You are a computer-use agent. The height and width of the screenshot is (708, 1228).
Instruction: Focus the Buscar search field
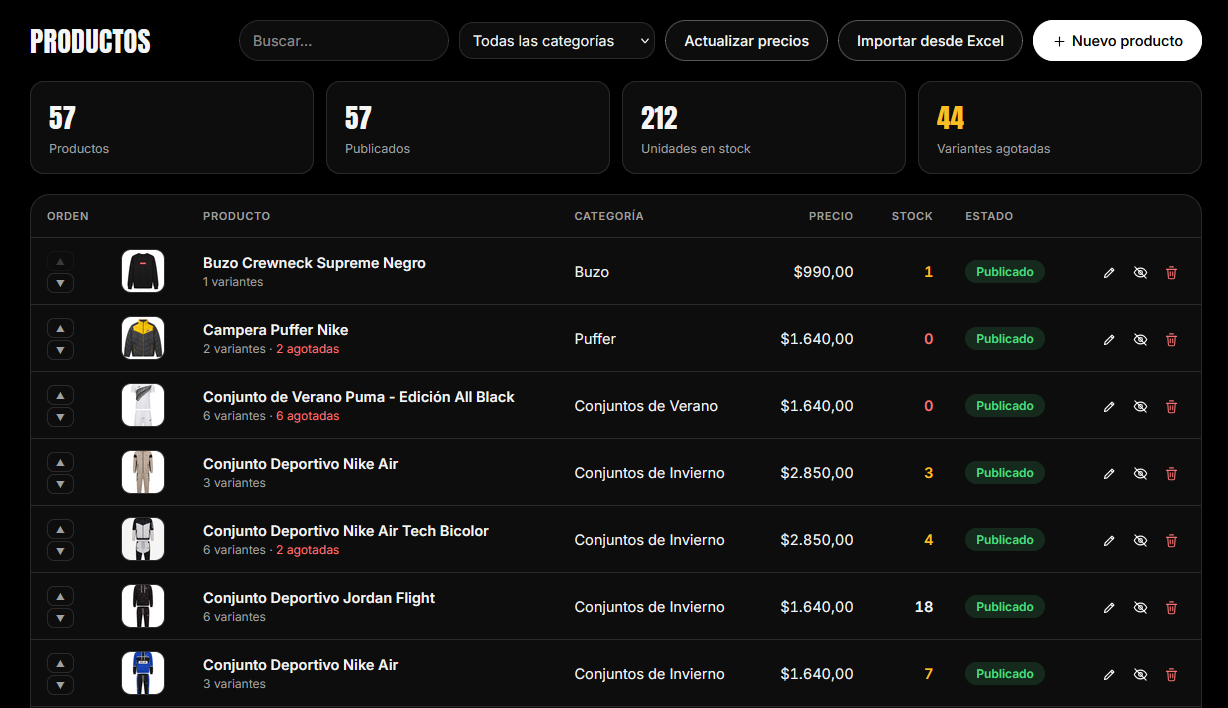click(x=344, y=41)
